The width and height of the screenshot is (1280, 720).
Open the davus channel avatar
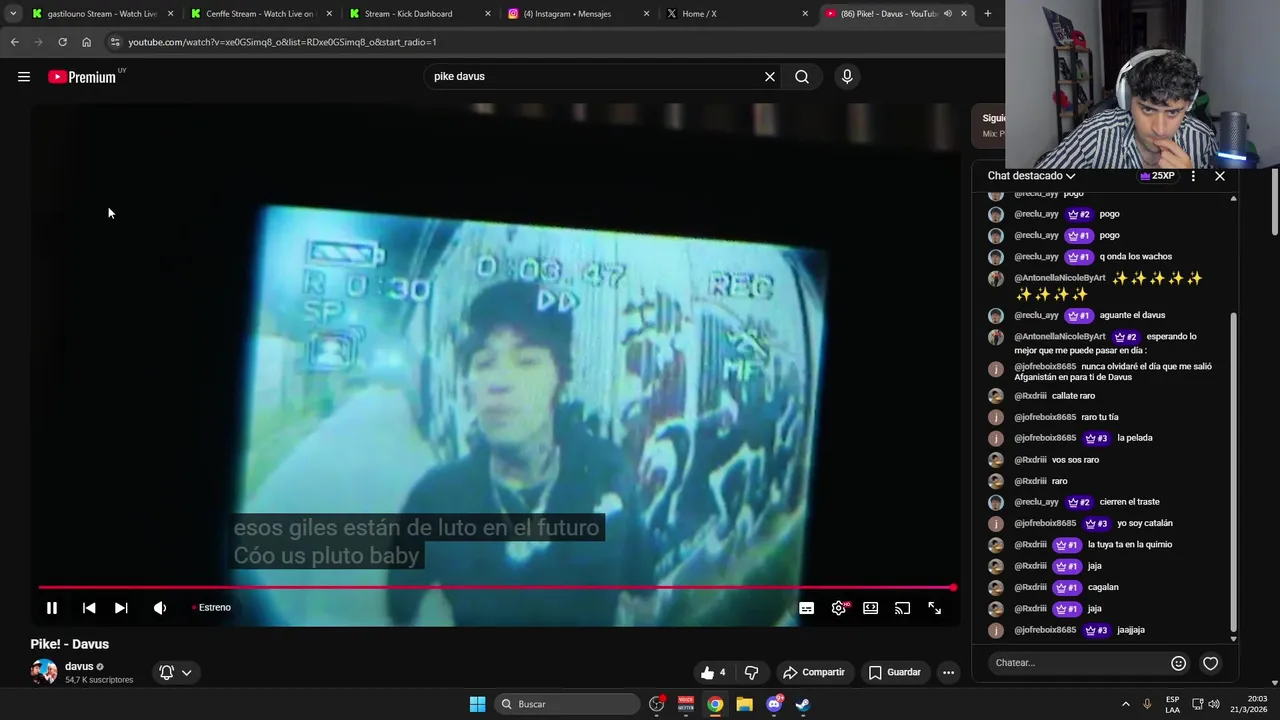(44, 672)
